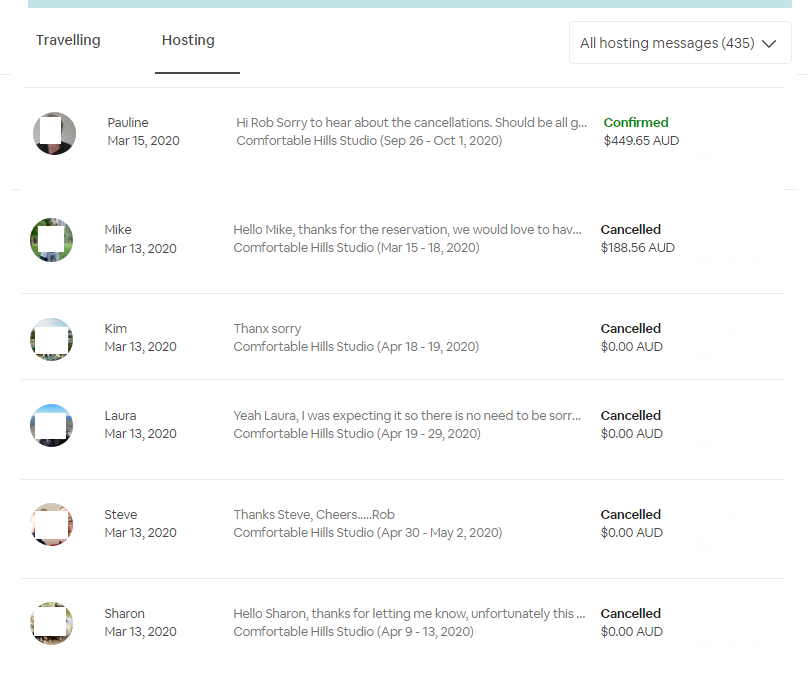Open the 'Hello Sharon' message thread
808x693 pixels.
[409, 614]
